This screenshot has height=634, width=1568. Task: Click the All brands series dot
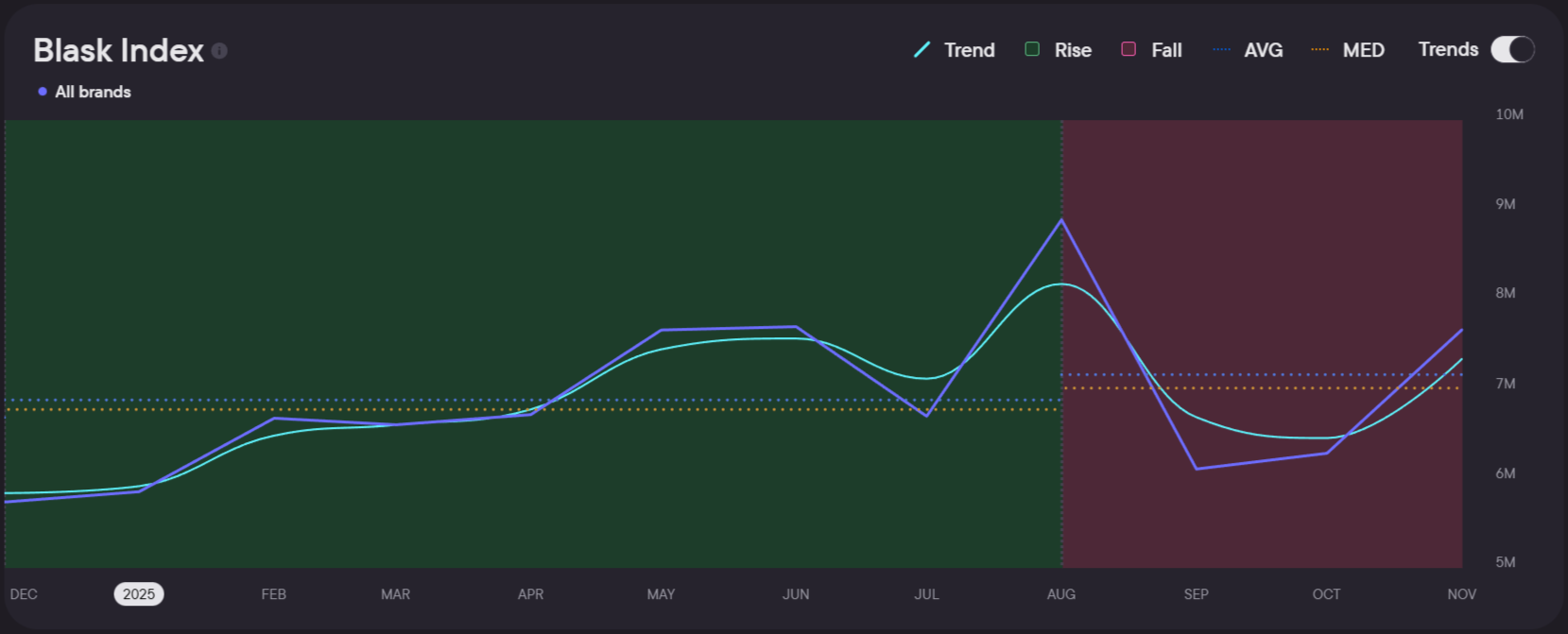coord(43,92)
